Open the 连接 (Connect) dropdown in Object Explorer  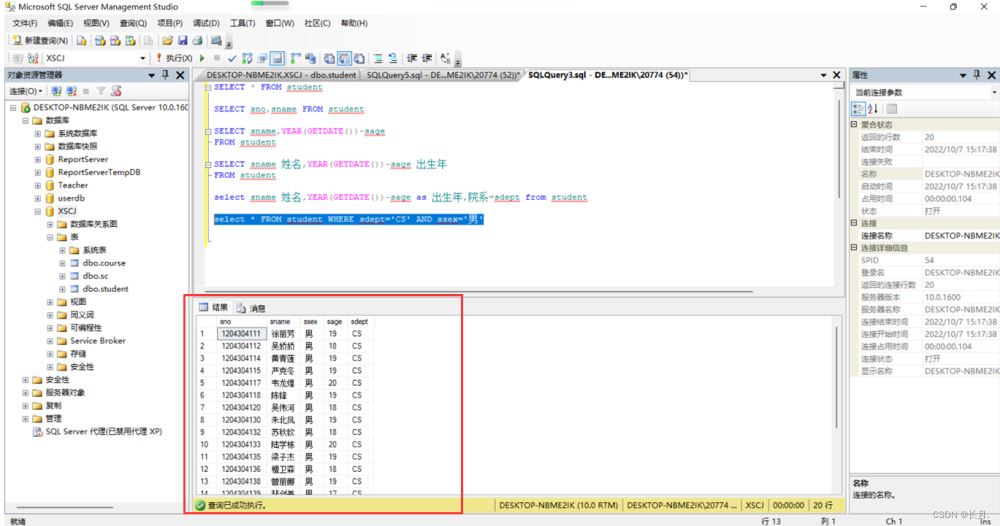point(27,91)
